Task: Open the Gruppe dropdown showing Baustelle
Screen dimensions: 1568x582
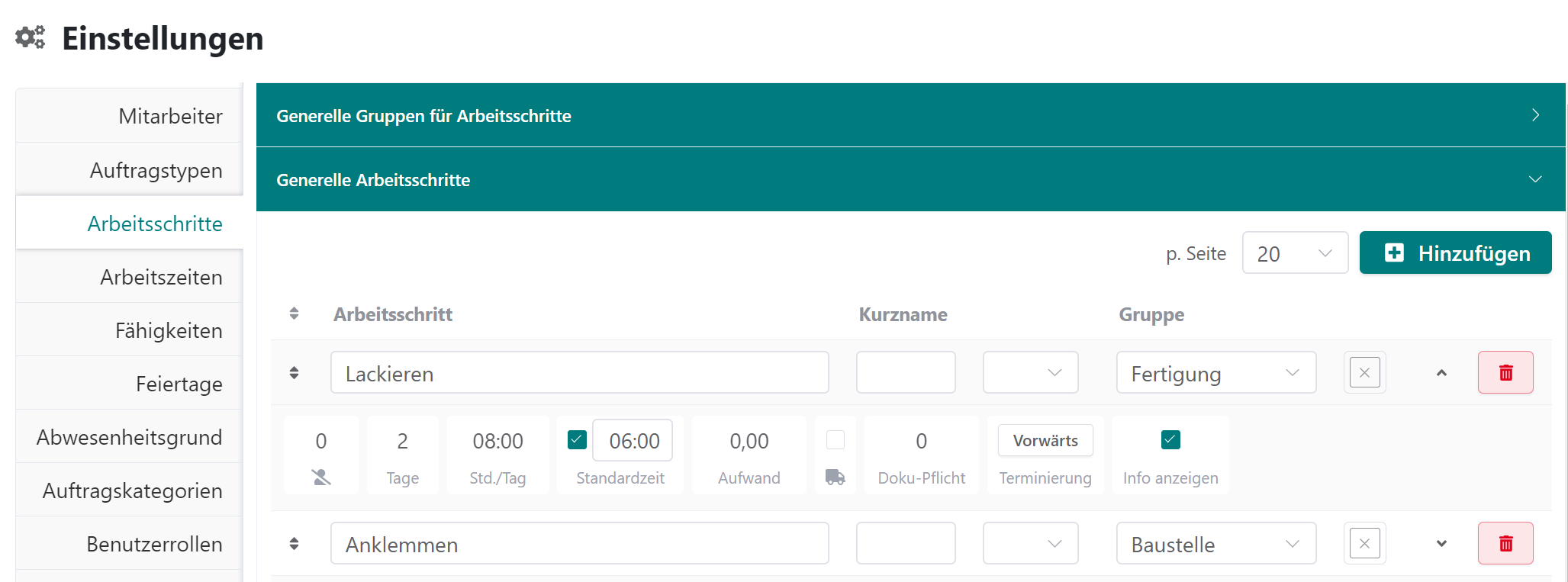Action: pos(1215,543)
